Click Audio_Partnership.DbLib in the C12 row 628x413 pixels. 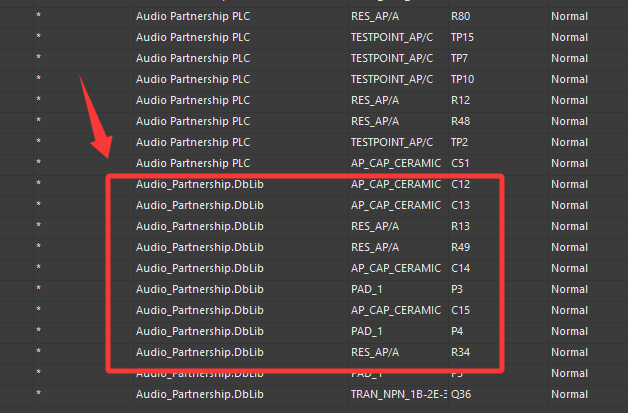click(x=199, y=184)
